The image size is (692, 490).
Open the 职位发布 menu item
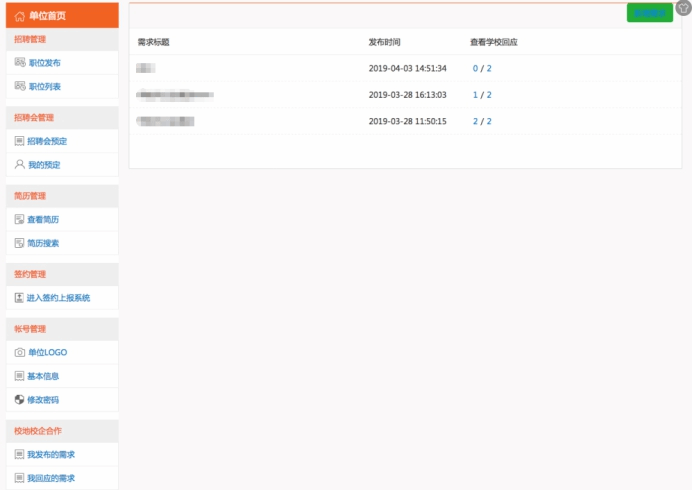[62, 63]
